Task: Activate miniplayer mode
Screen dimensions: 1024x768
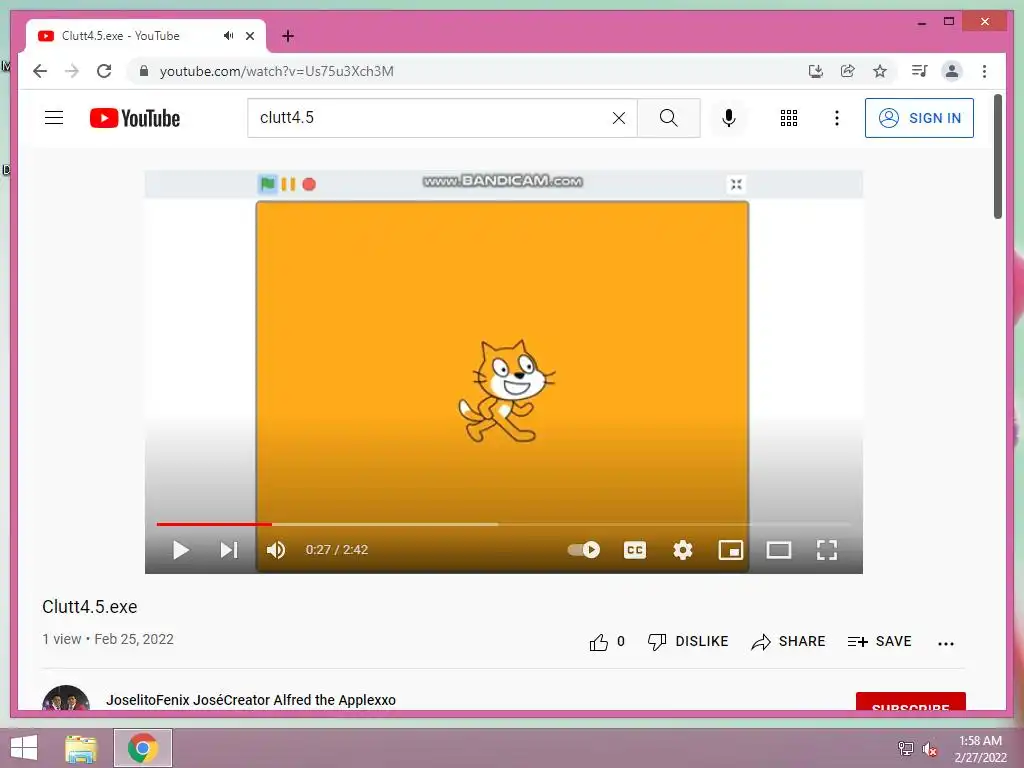Action: pos(731,550)
